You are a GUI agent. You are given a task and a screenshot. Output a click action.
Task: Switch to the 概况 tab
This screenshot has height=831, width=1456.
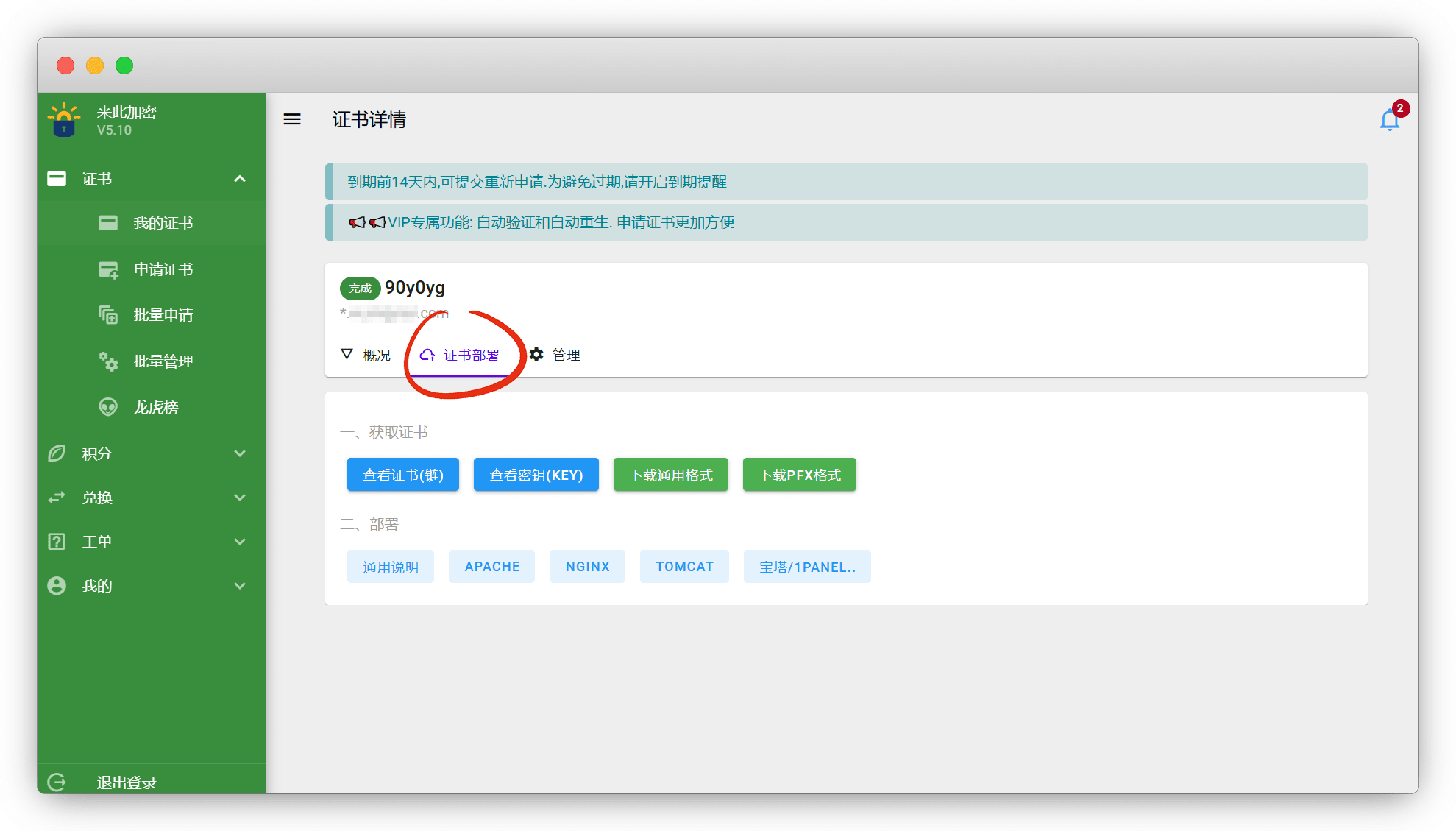pyautogui.click(x=366, y=355)
